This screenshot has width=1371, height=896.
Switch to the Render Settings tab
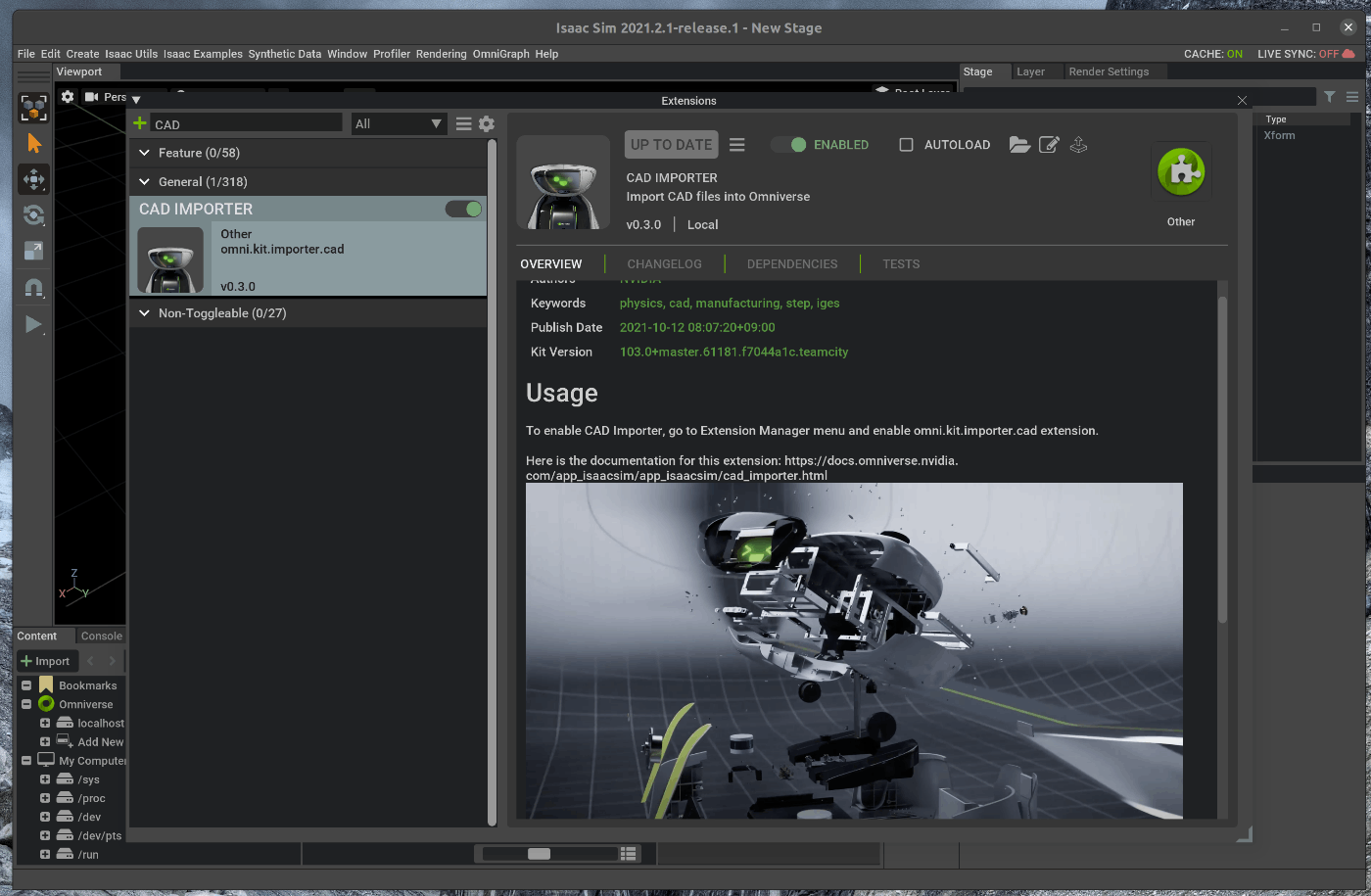coord(1109,71)
